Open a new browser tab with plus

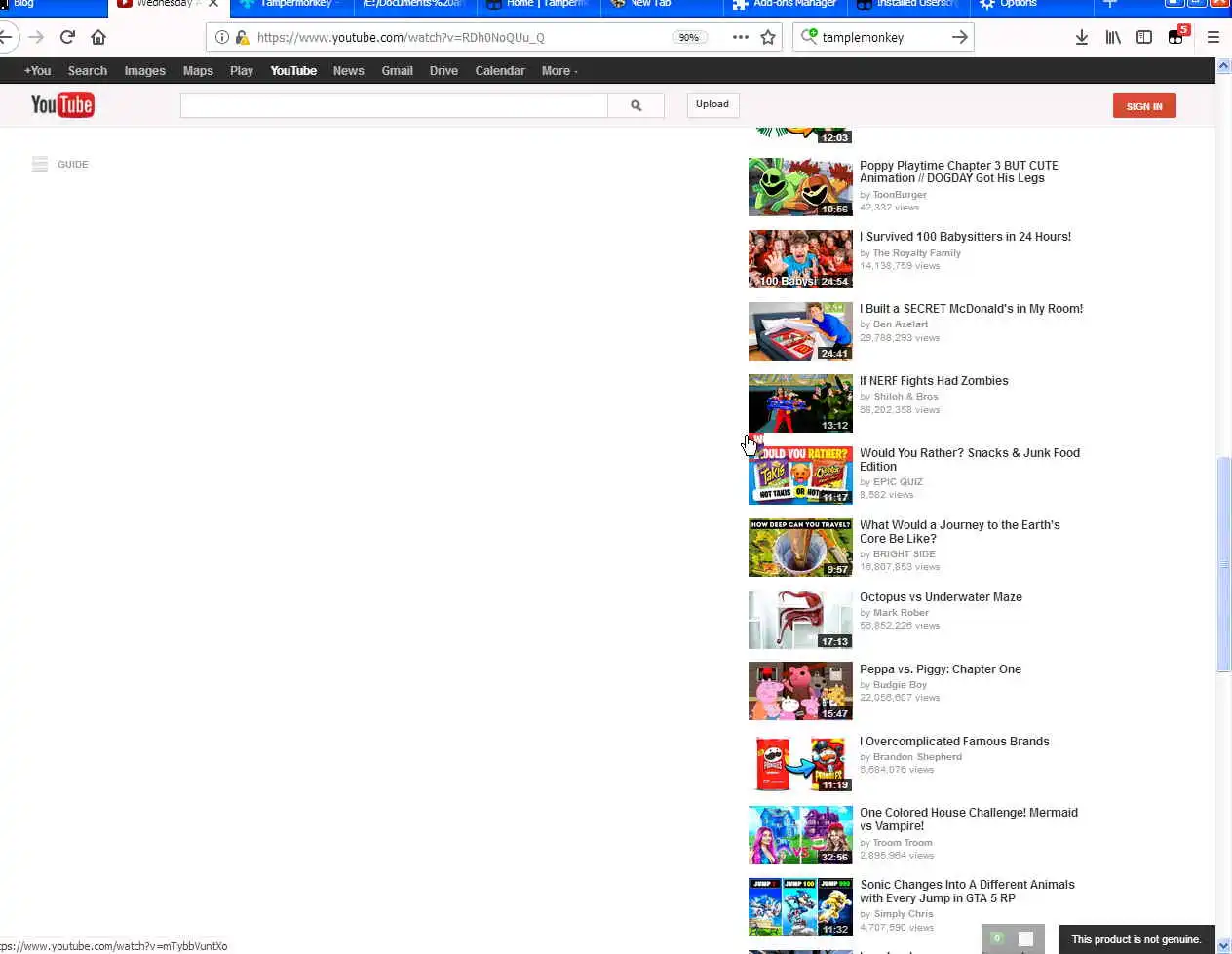(x=1109, y=5)
